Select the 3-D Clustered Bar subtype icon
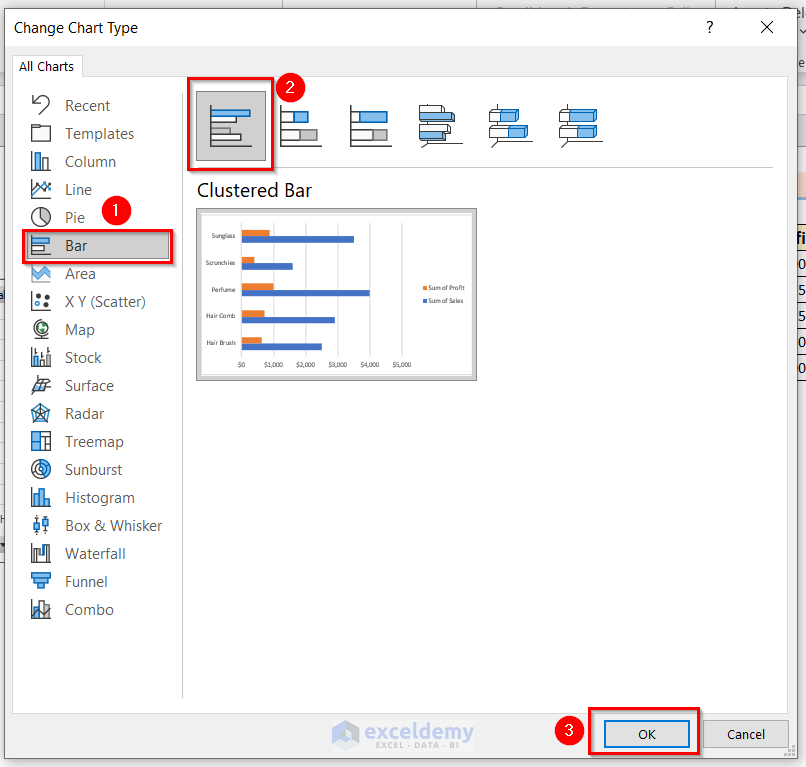Viewport: 806px width, 767px height. pyautogui.click(x=441, y=126)
